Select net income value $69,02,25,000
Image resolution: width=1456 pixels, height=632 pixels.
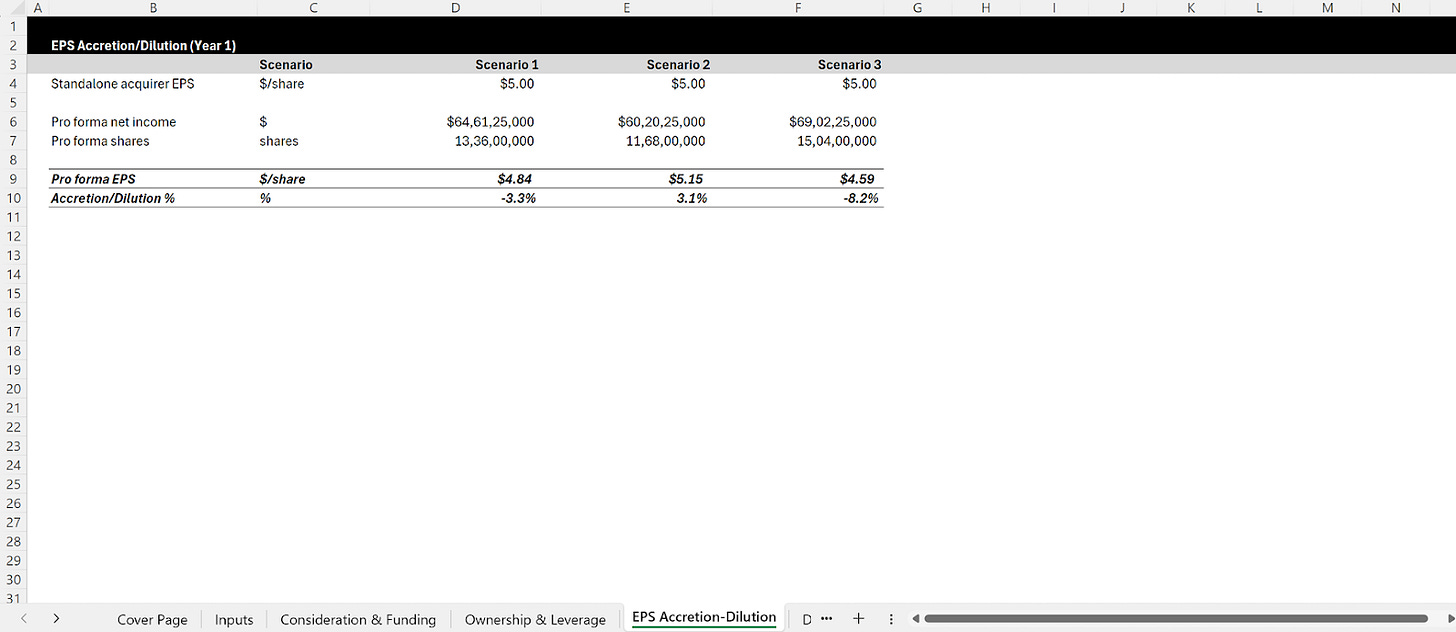pos(833,122)
